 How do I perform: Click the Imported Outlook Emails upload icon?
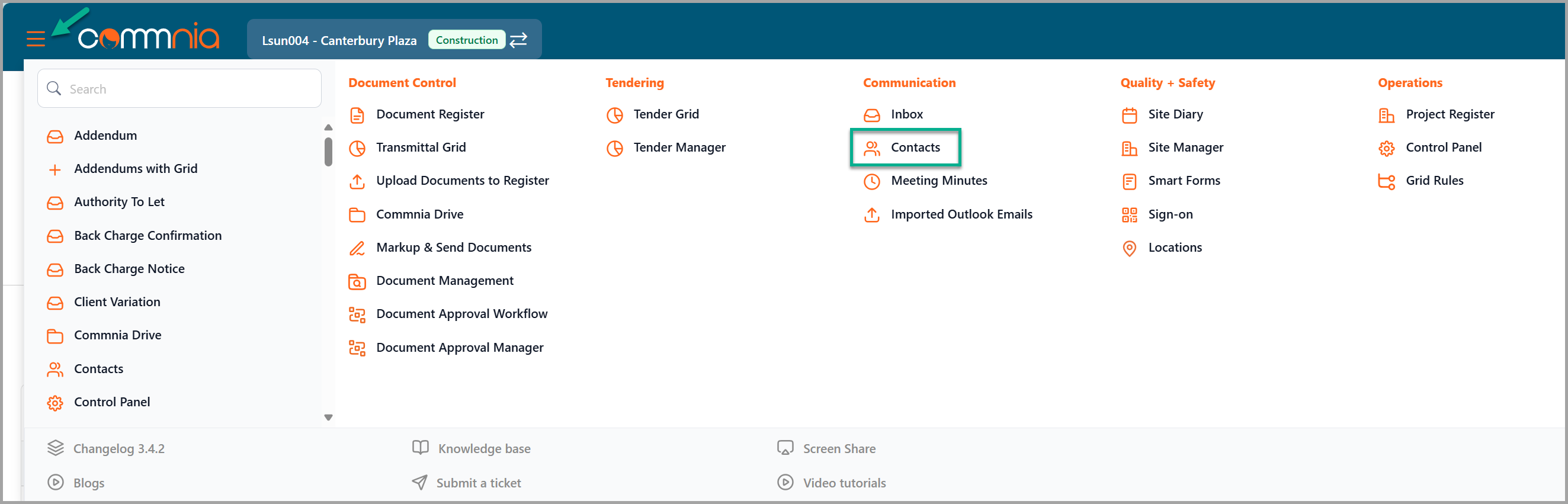coord(871,215)
